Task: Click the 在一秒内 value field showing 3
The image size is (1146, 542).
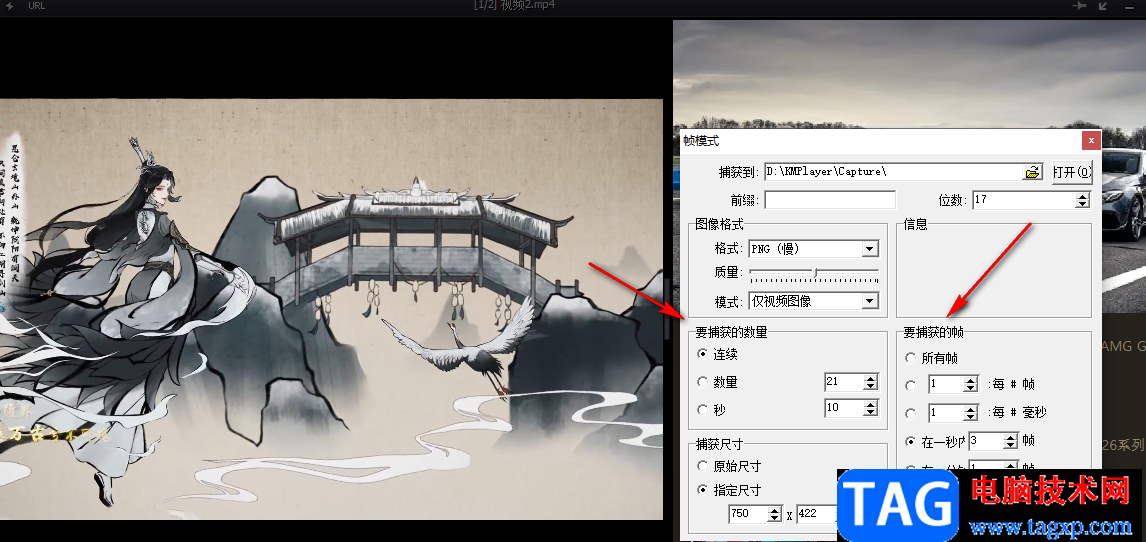Action: [x=987, y=441]
